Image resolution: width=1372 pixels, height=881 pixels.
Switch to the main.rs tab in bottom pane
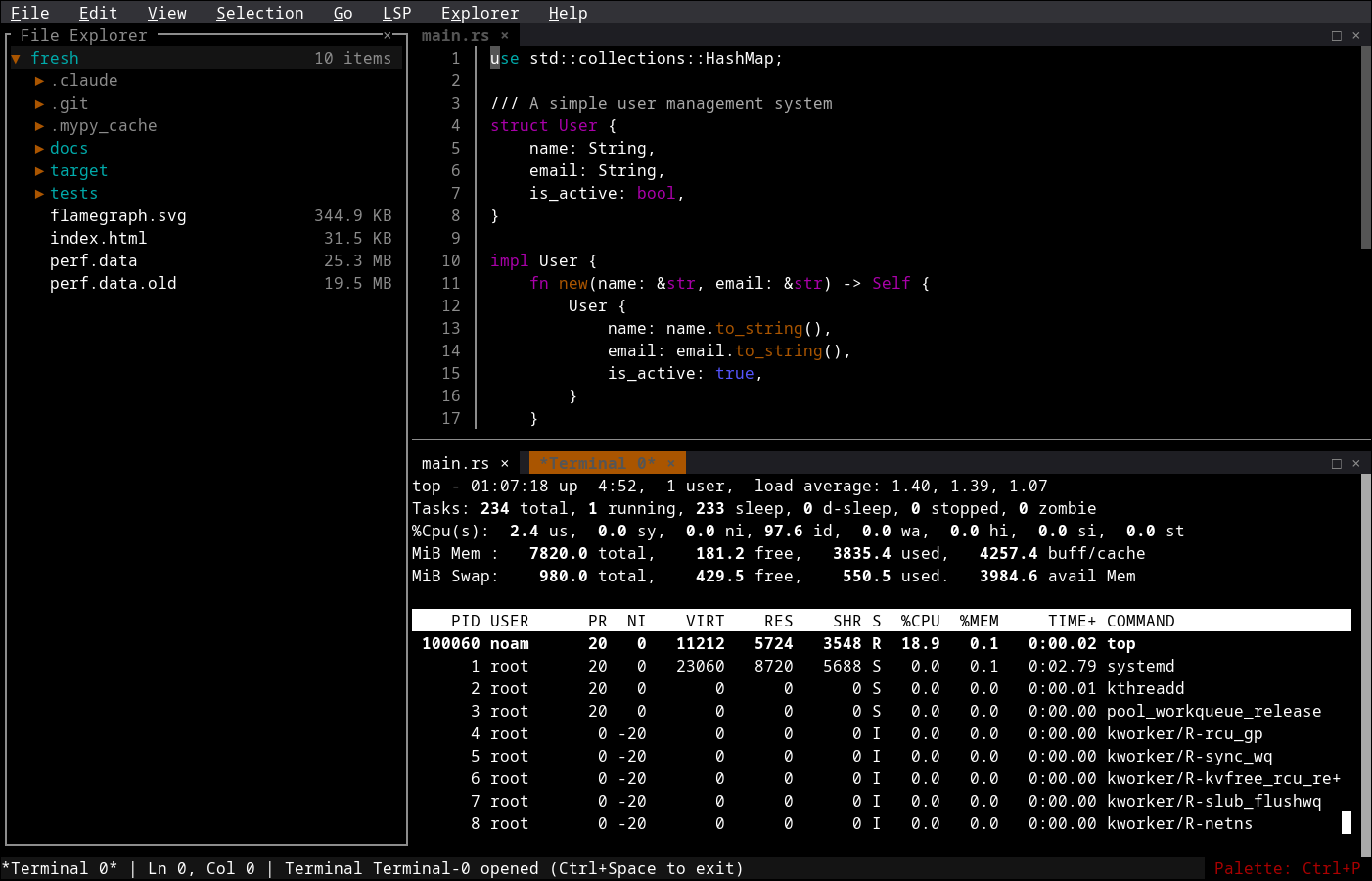point(455,462)
